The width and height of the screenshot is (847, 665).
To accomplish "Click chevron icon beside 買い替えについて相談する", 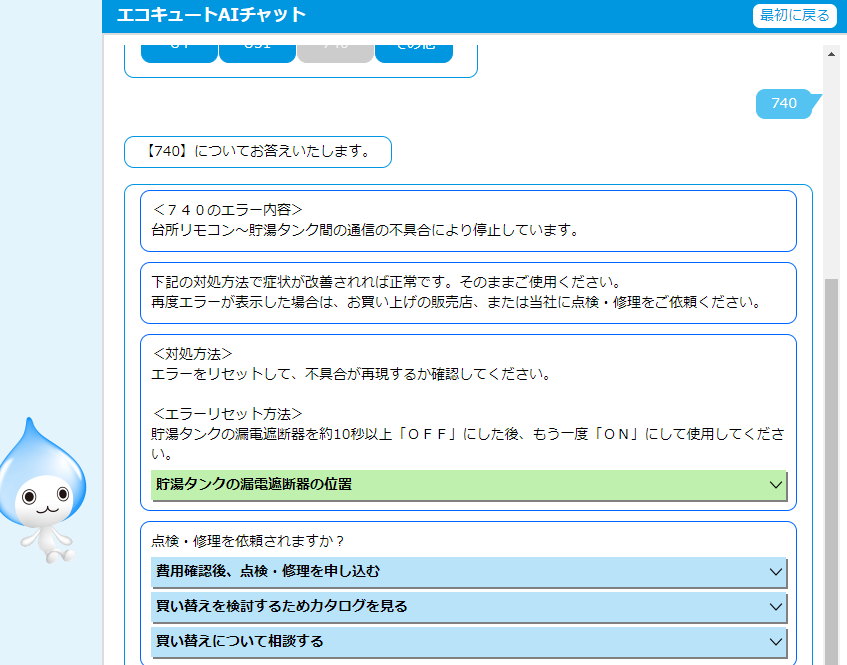I will [776, 641].
